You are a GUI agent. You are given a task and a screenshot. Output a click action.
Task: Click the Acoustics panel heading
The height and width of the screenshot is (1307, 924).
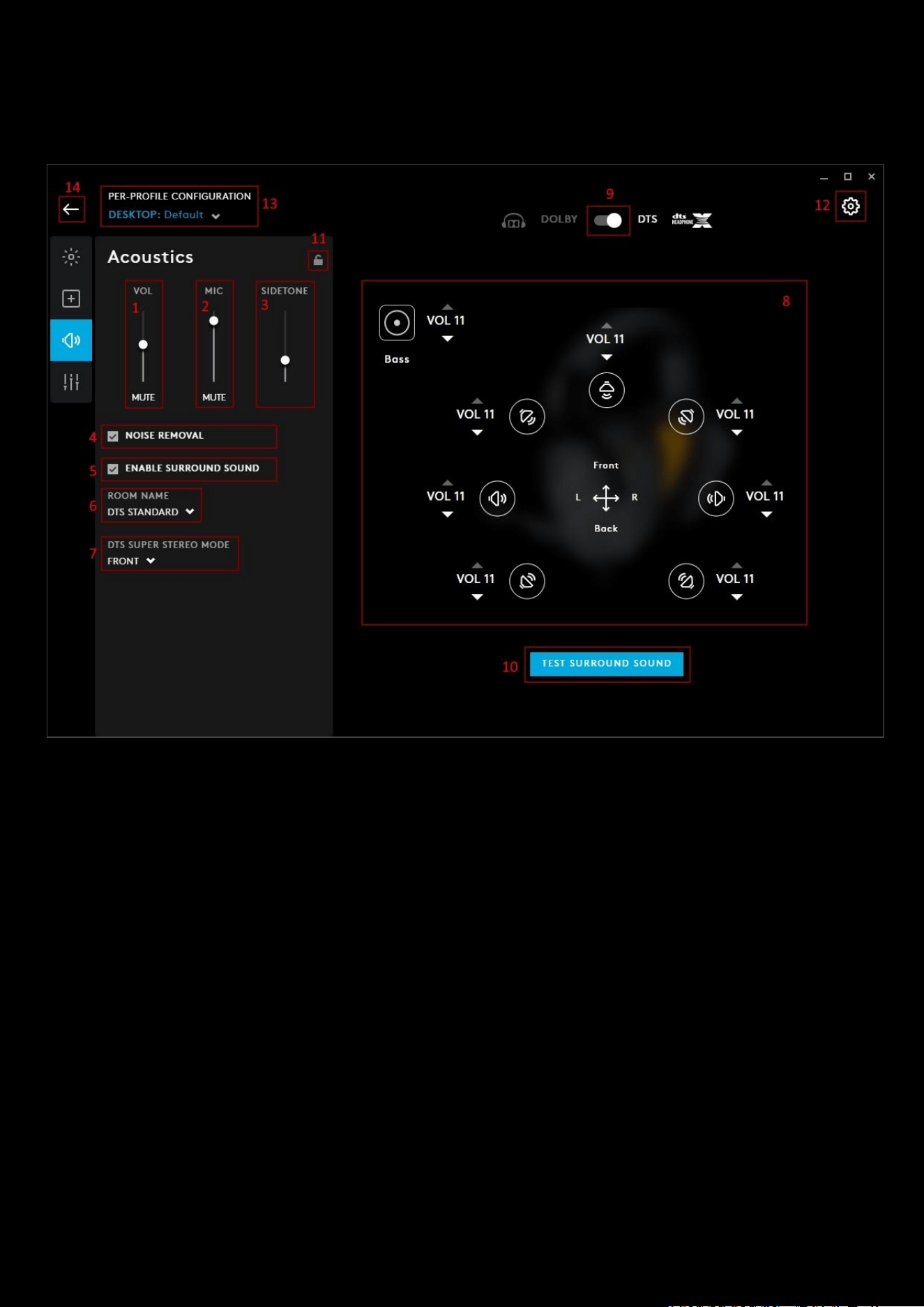tap(151, 257)
